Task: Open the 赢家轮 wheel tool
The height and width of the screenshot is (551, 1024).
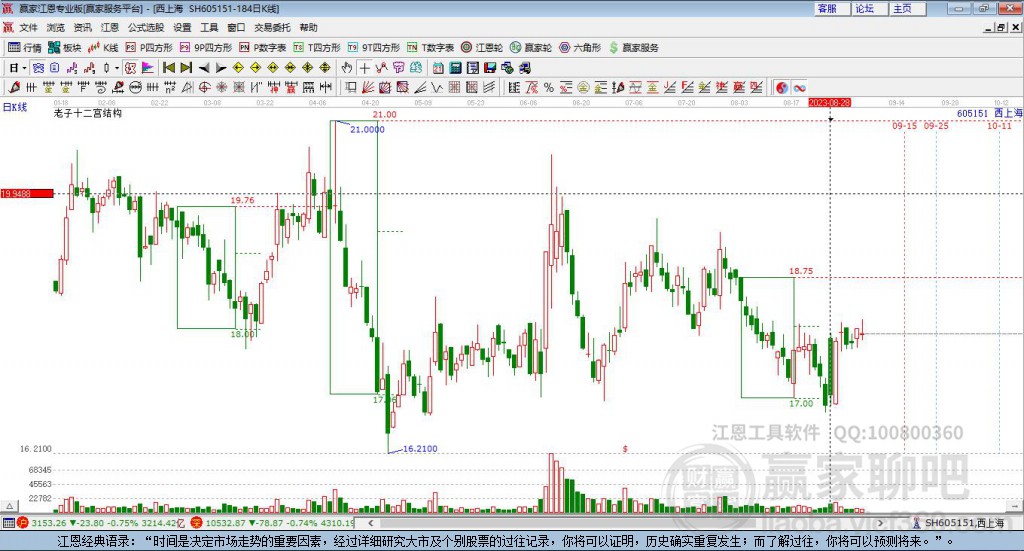Action: point(531,48)
